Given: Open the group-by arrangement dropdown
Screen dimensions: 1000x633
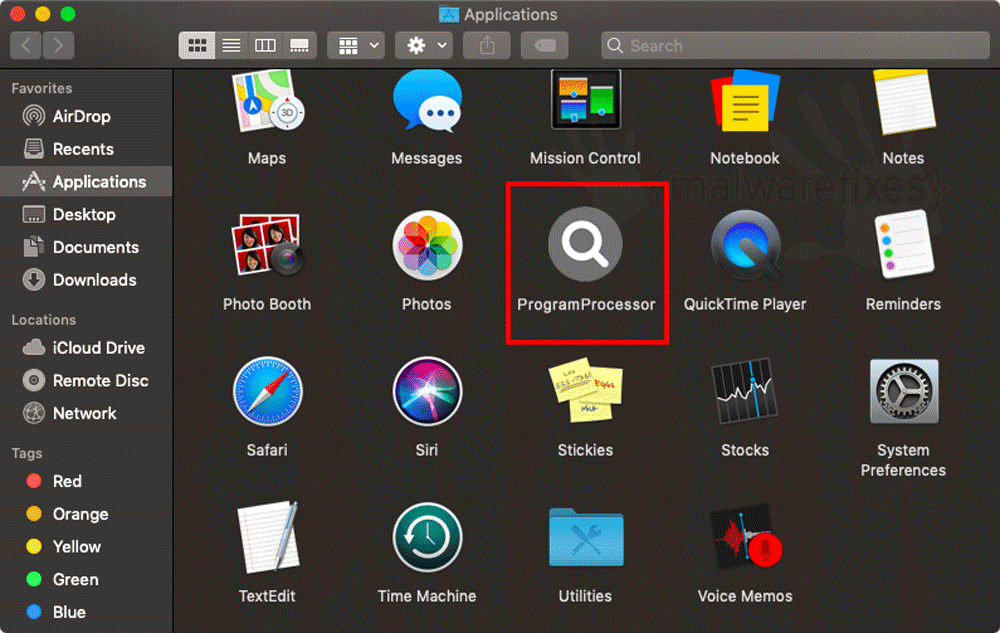Looking at the screenshot, I should (356, 45).
